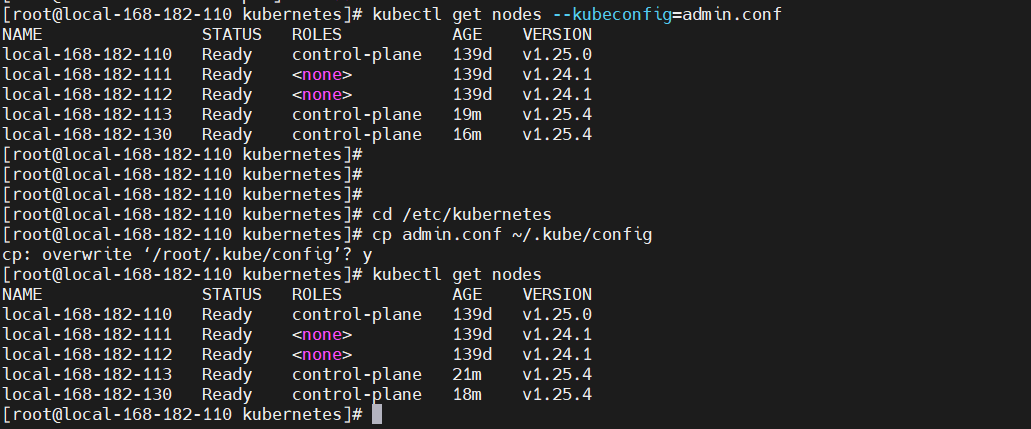This screenshot has width=1031, height=429.
Task: Click the STATUS header of the second table
Action: point(231,294)
